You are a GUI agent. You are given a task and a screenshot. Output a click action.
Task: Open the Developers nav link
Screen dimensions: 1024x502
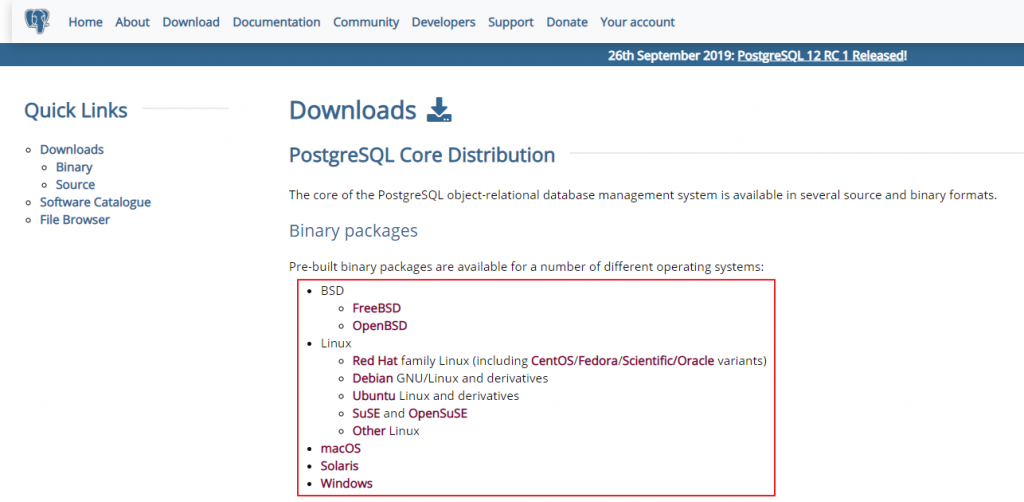443,22
